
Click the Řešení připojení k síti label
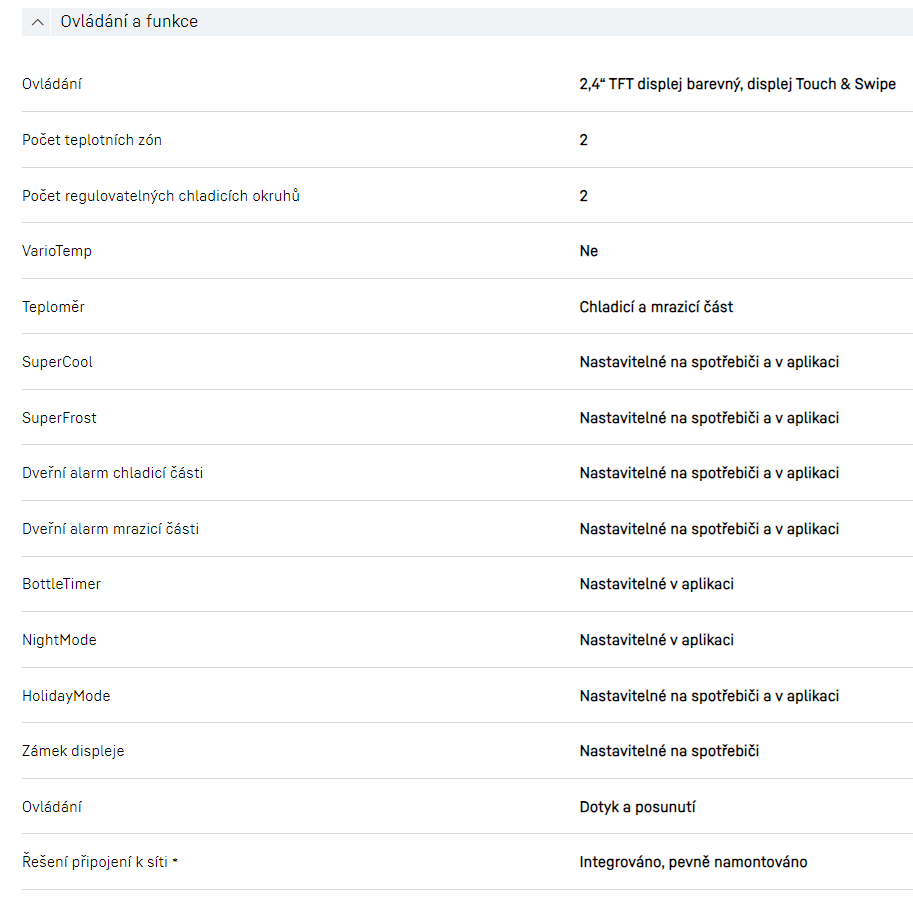pyautogui.click(x=95, y=862)
